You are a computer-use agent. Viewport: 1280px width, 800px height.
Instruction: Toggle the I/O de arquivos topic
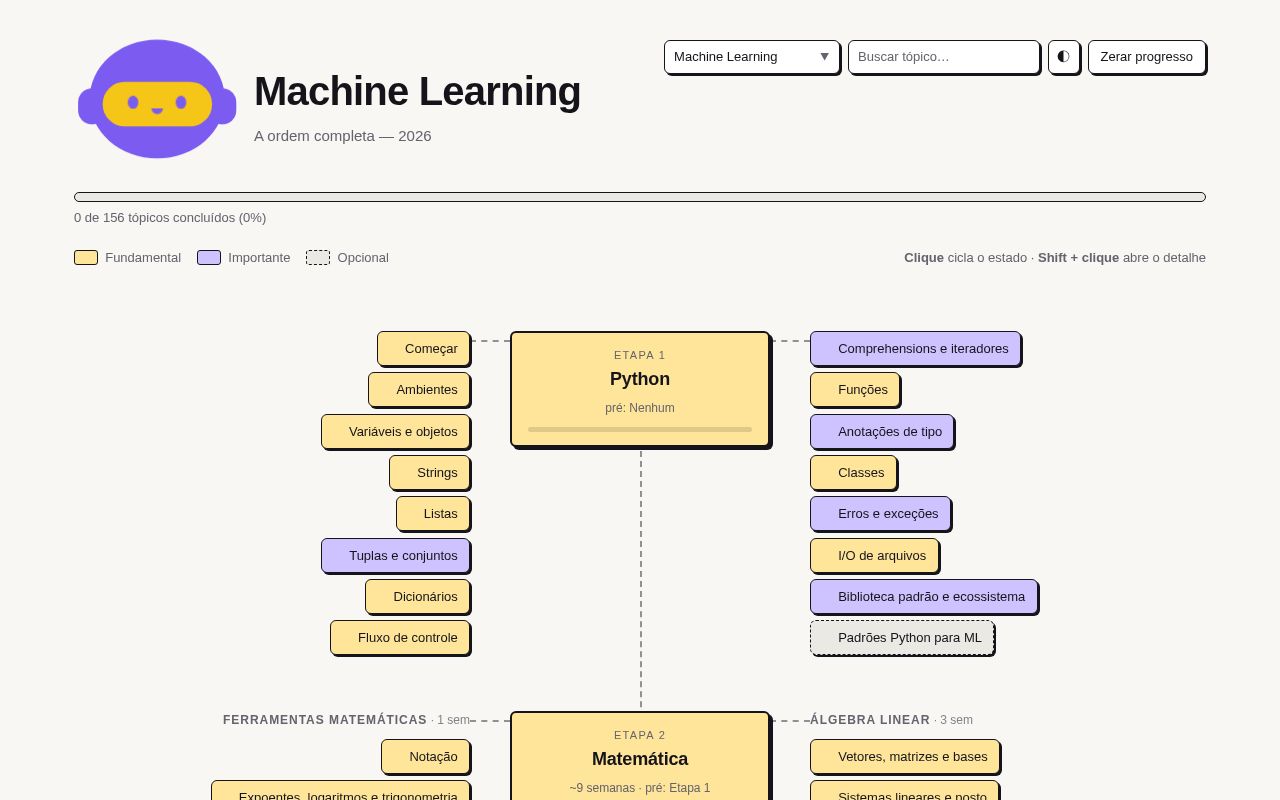click(874, 555)
